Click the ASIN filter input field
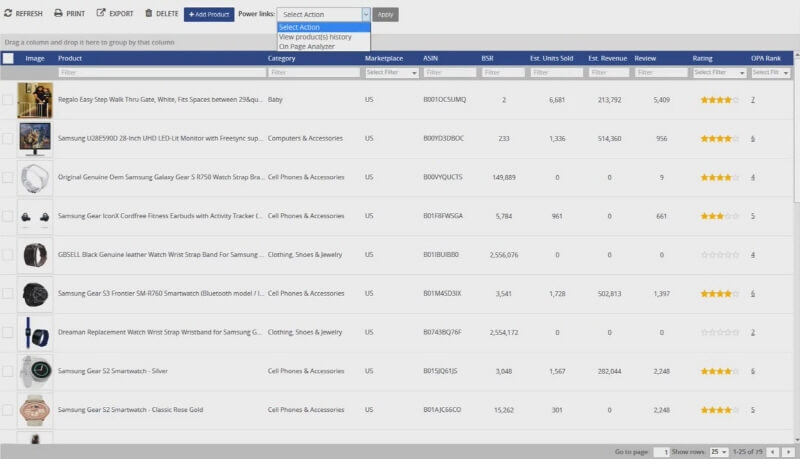Screen dimensions: 800x459 [449, 73]
